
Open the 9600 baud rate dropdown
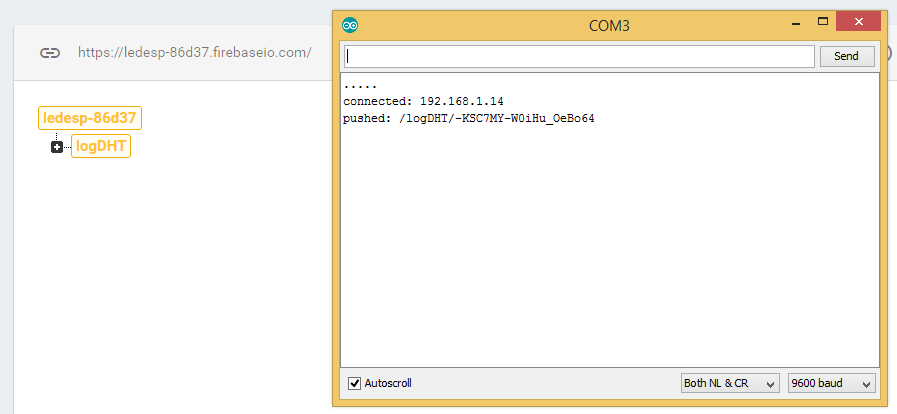(x=831, y=383)
